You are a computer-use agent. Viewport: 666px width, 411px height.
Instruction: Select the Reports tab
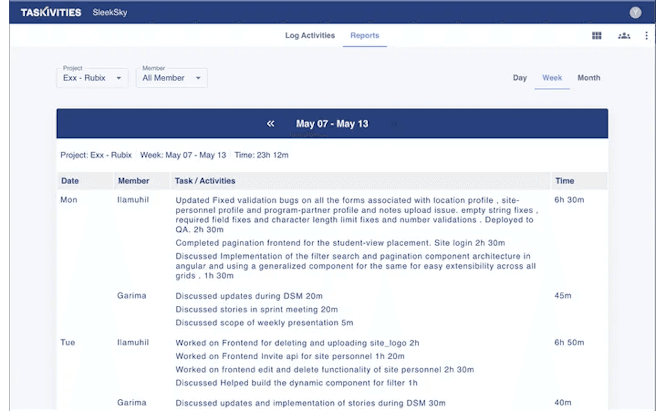364,36
